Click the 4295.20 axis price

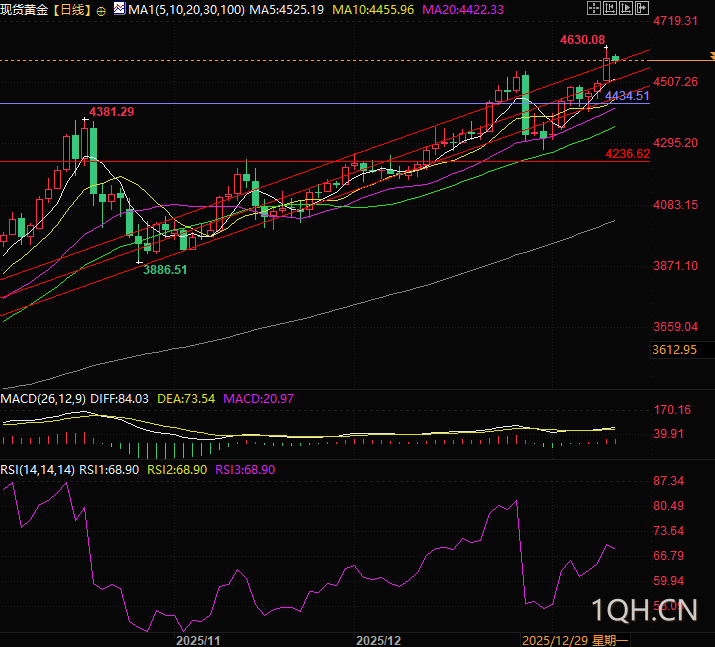tap(675, 143)
